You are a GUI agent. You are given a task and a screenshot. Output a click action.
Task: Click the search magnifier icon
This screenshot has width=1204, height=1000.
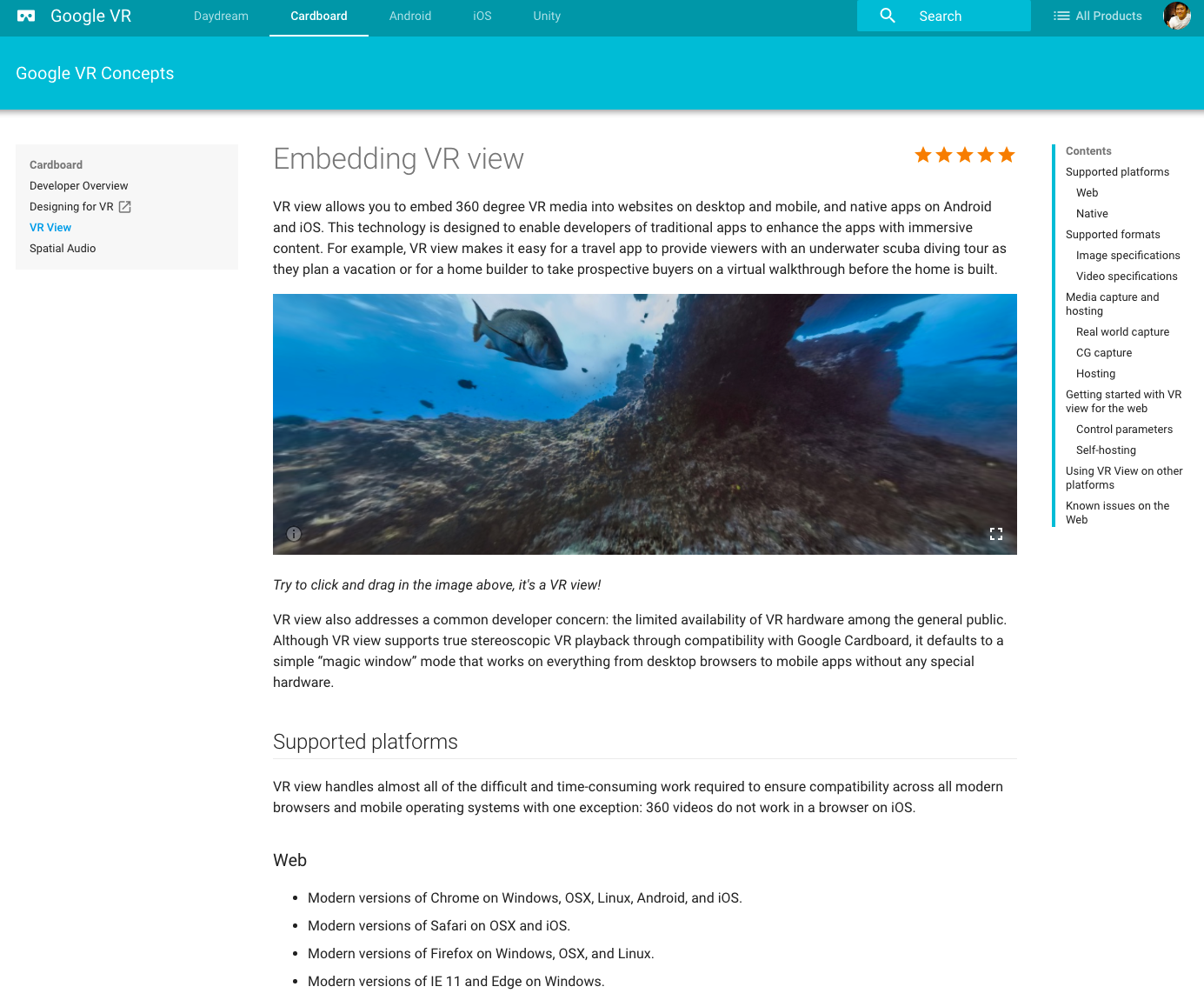click(x=887, y=16)
